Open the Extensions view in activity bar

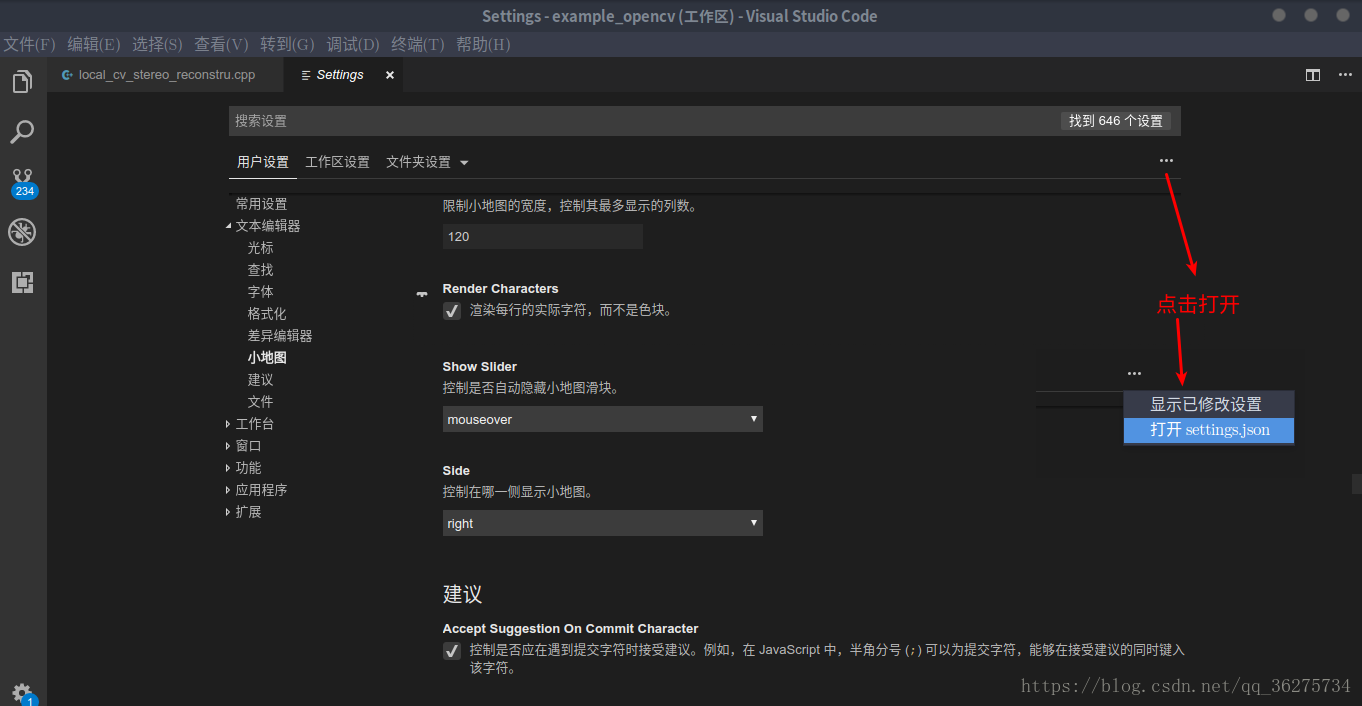22,282
